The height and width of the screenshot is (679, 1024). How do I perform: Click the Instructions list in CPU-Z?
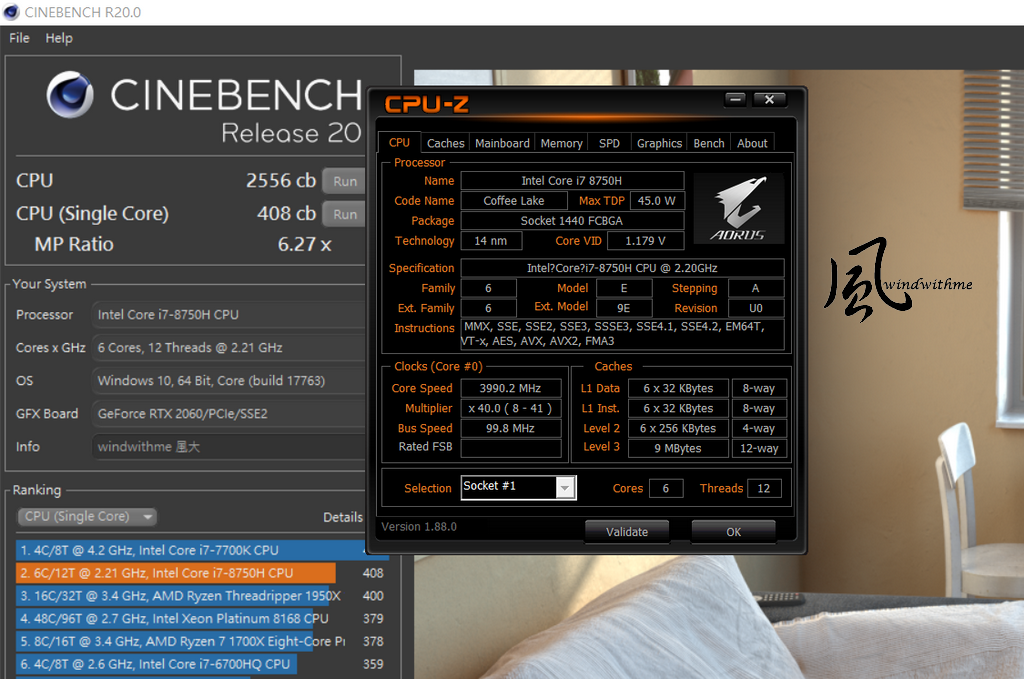tap(622, 334)
